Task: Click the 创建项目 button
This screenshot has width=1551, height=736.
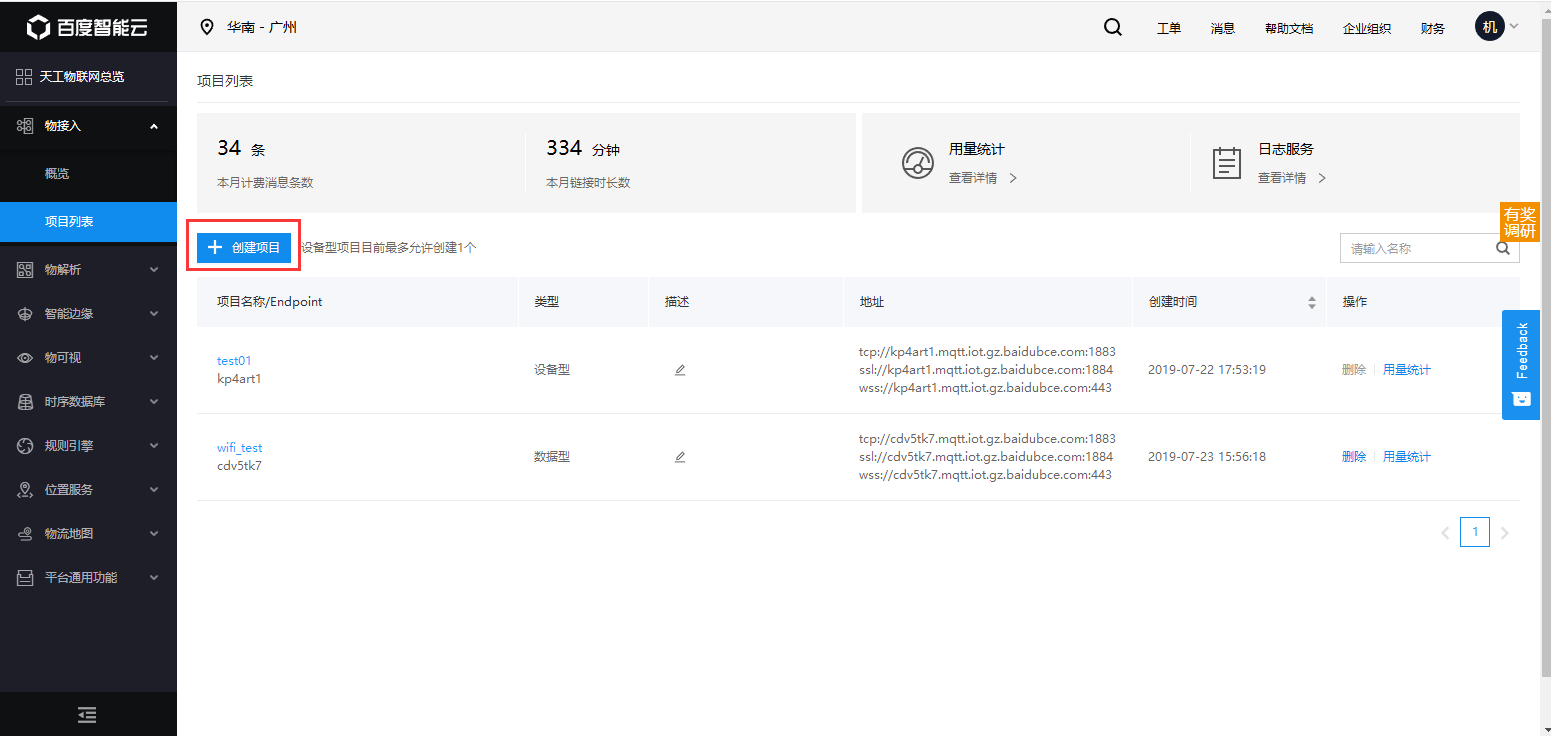Action: [x=244, y=248]
